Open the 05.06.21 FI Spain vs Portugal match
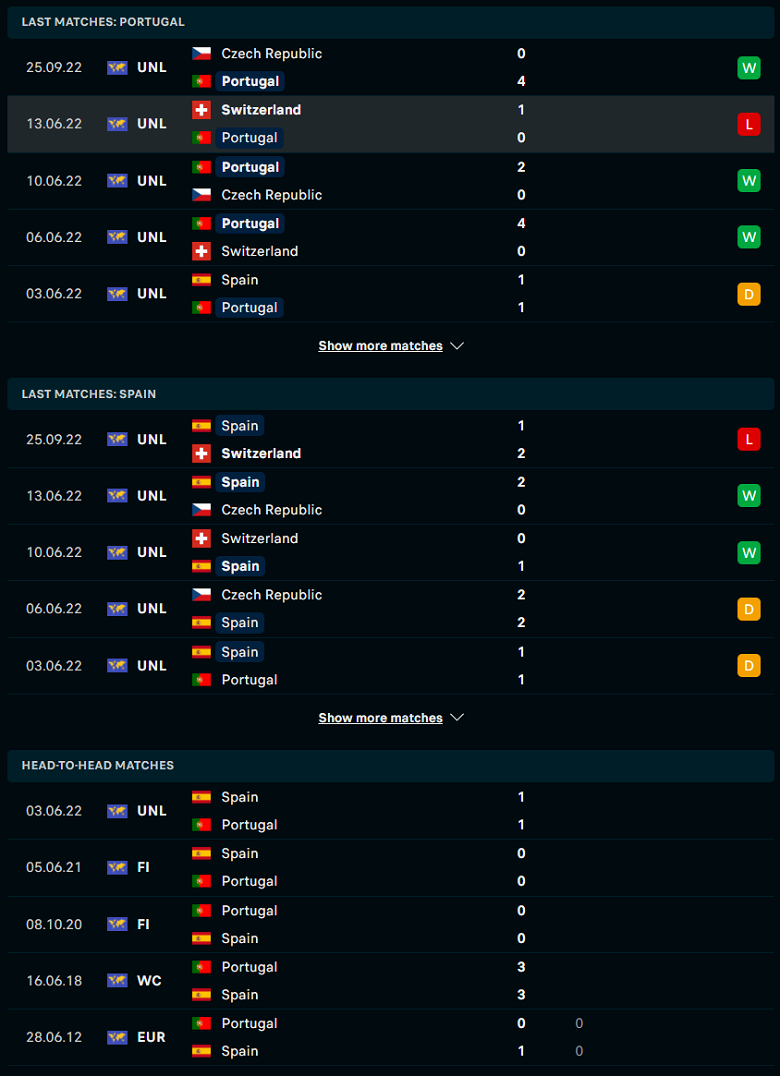Screen dimensions: 780x1076 390,867
